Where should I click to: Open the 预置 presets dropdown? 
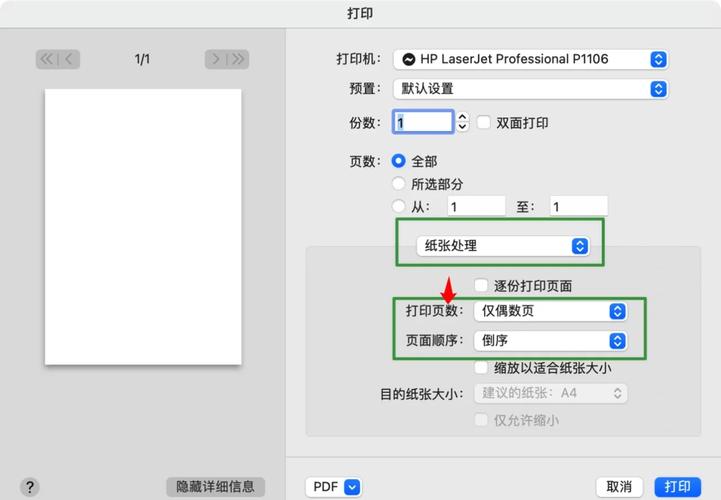pyautogui.click(x=531, y=89)
